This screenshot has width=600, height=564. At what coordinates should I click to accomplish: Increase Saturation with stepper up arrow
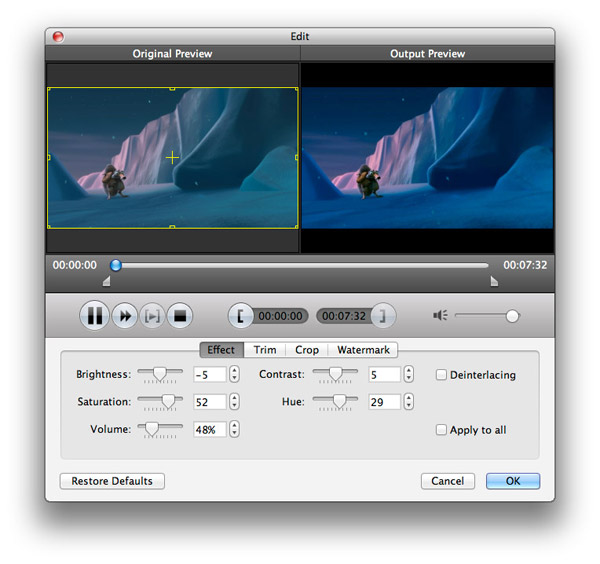234,398
